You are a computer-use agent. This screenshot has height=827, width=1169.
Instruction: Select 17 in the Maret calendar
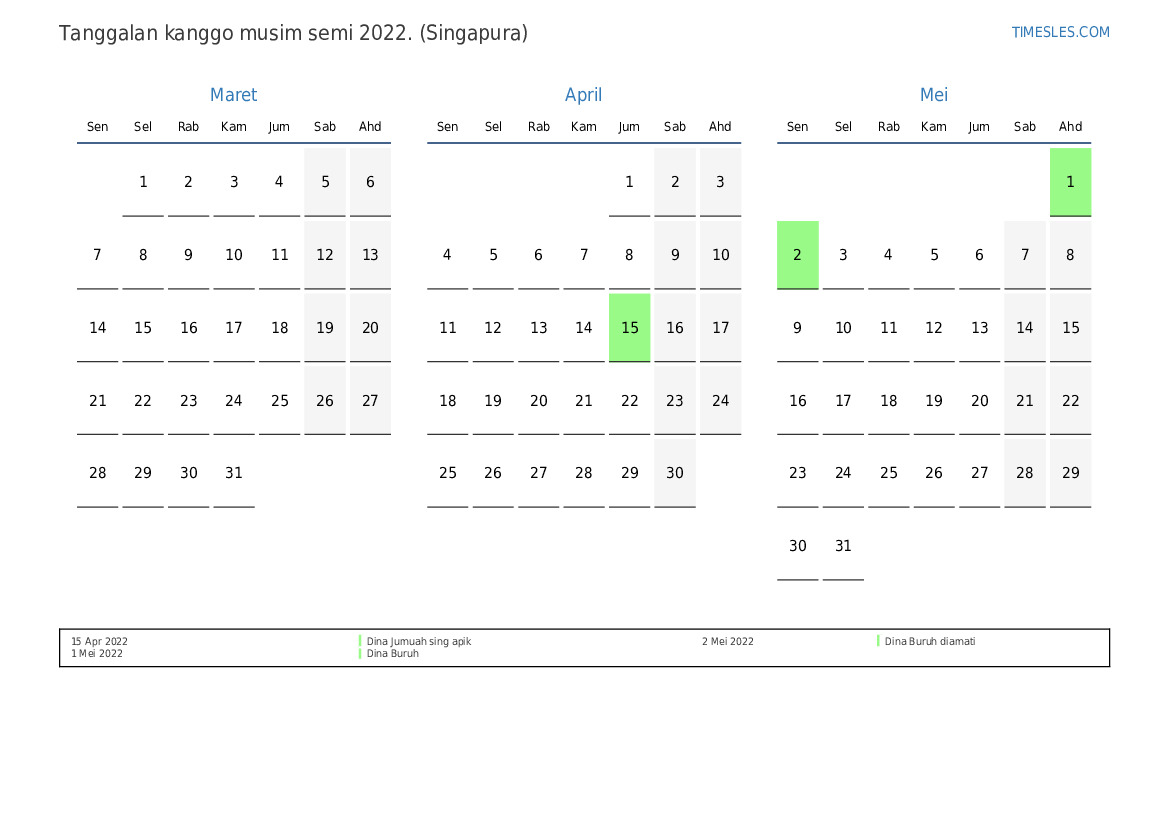234,328
